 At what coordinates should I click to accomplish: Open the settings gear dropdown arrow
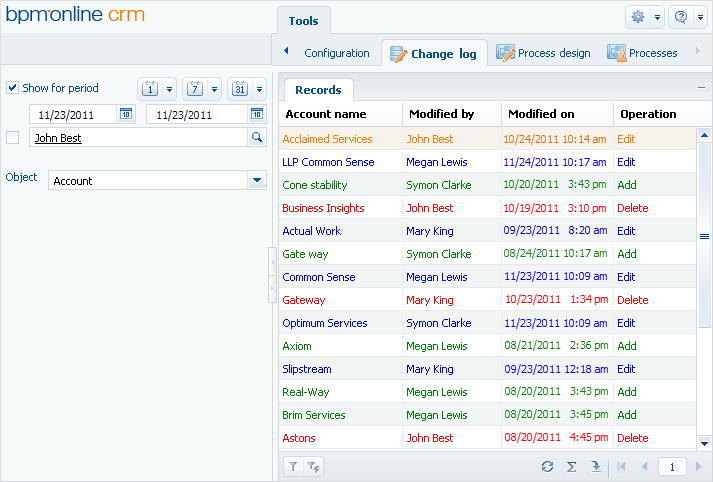tap(657, 17)
